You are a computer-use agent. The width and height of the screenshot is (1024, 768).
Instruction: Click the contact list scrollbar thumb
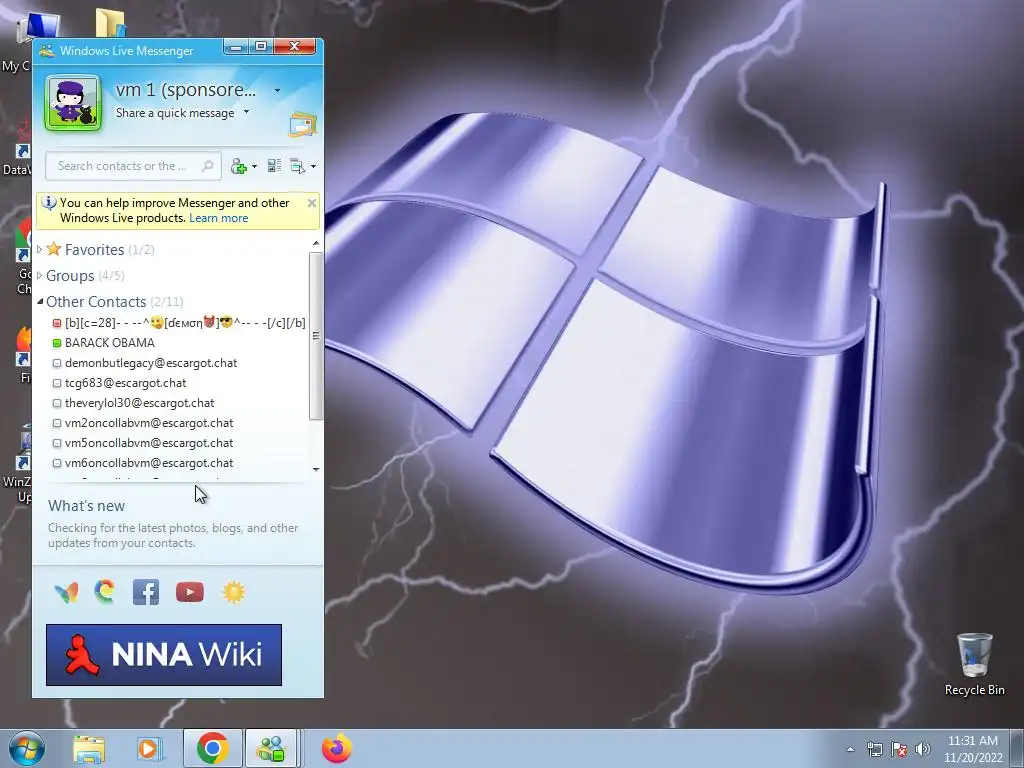point(316,336)
